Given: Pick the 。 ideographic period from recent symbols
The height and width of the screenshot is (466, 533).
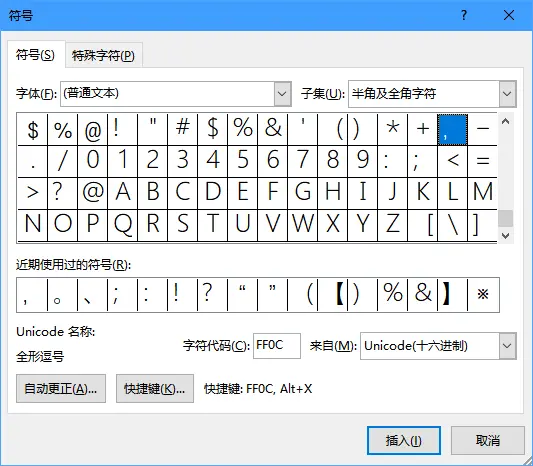Looking at the screenshot, I should [63, 295].
